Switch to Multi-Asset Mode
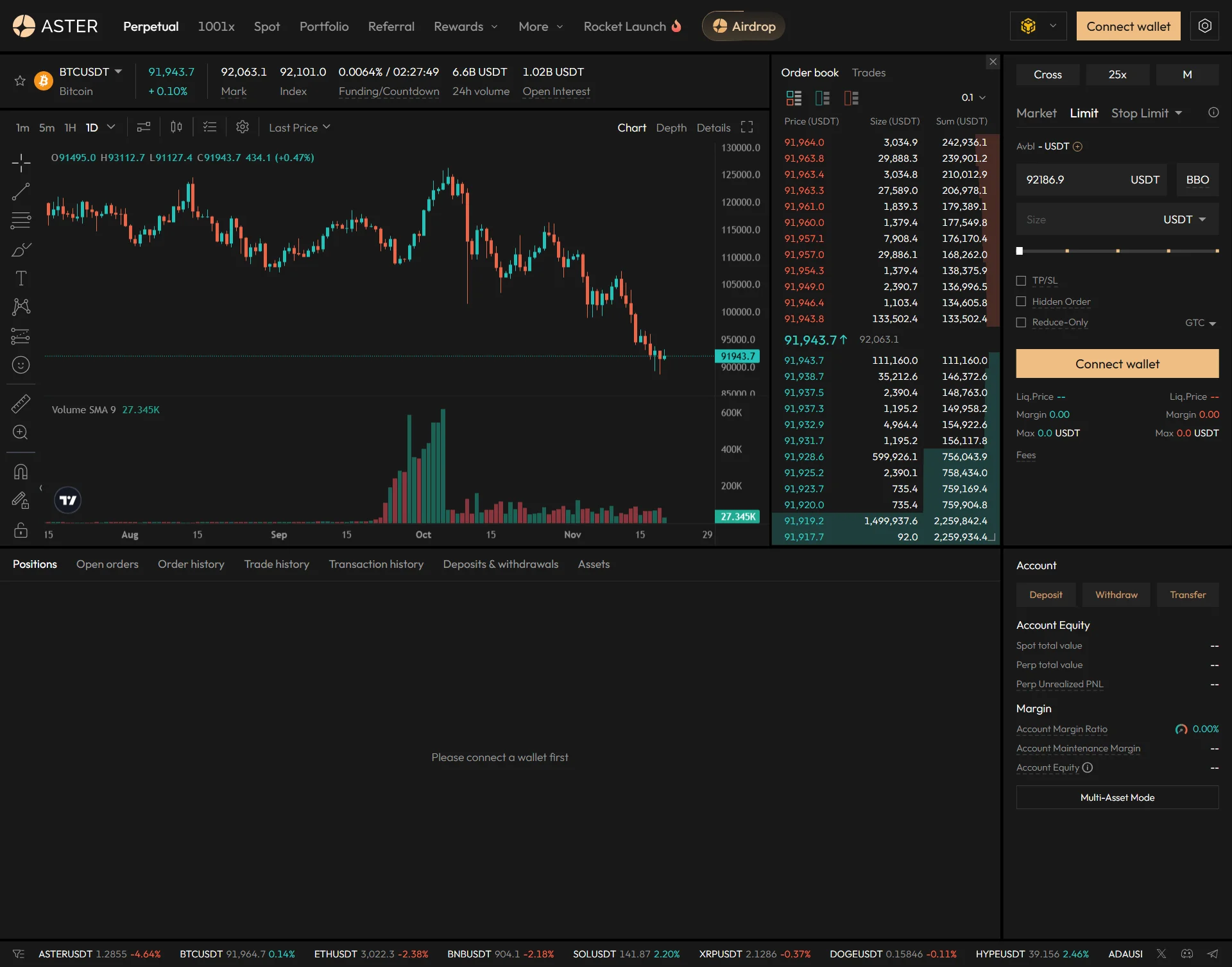Screen dimensions: 1232x967 click(1116, 798)
